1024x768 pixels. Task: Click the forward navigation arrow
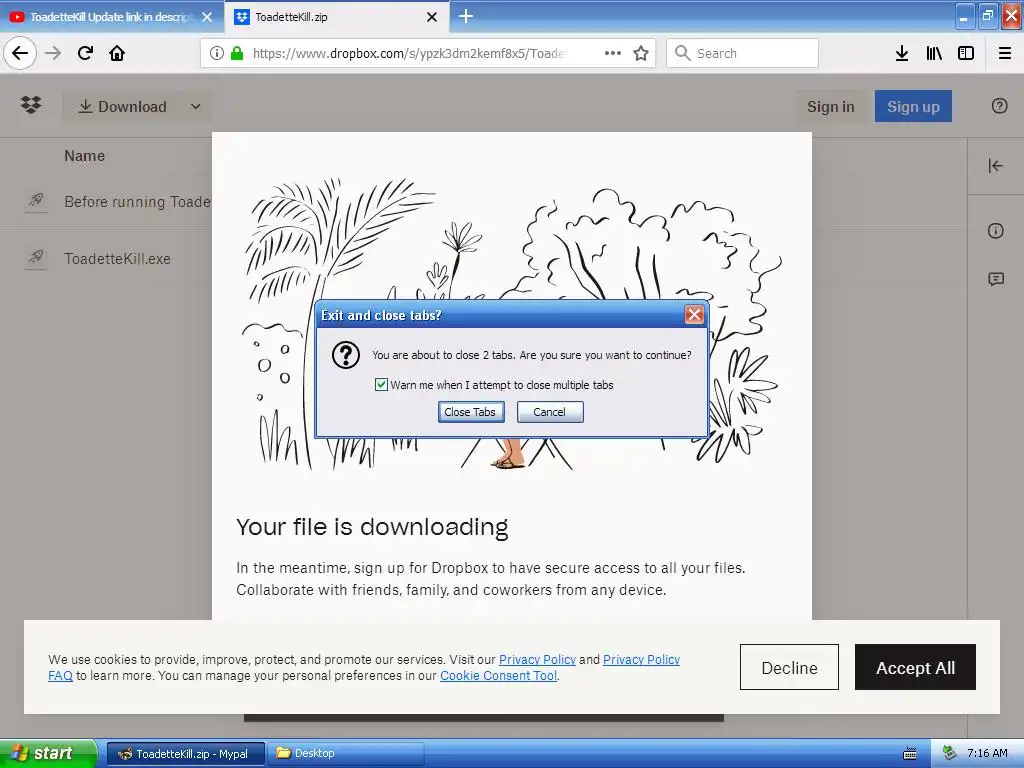click(x=54, y=53)
